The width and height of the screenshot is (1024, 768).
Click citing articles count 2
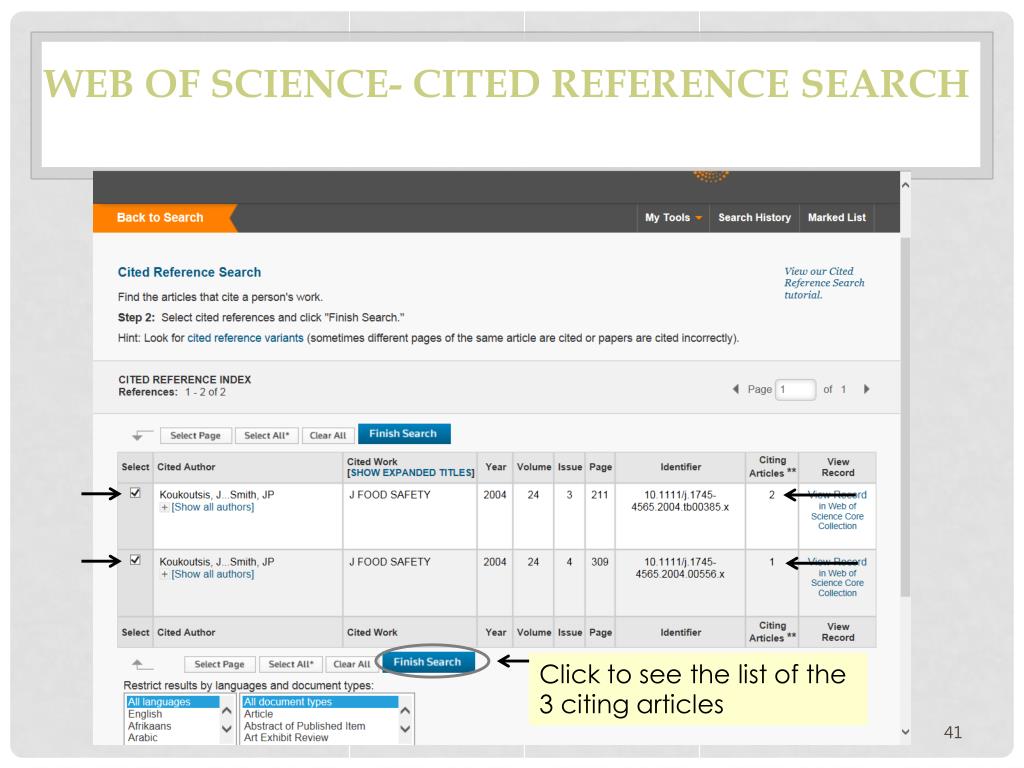coord(771,495)
